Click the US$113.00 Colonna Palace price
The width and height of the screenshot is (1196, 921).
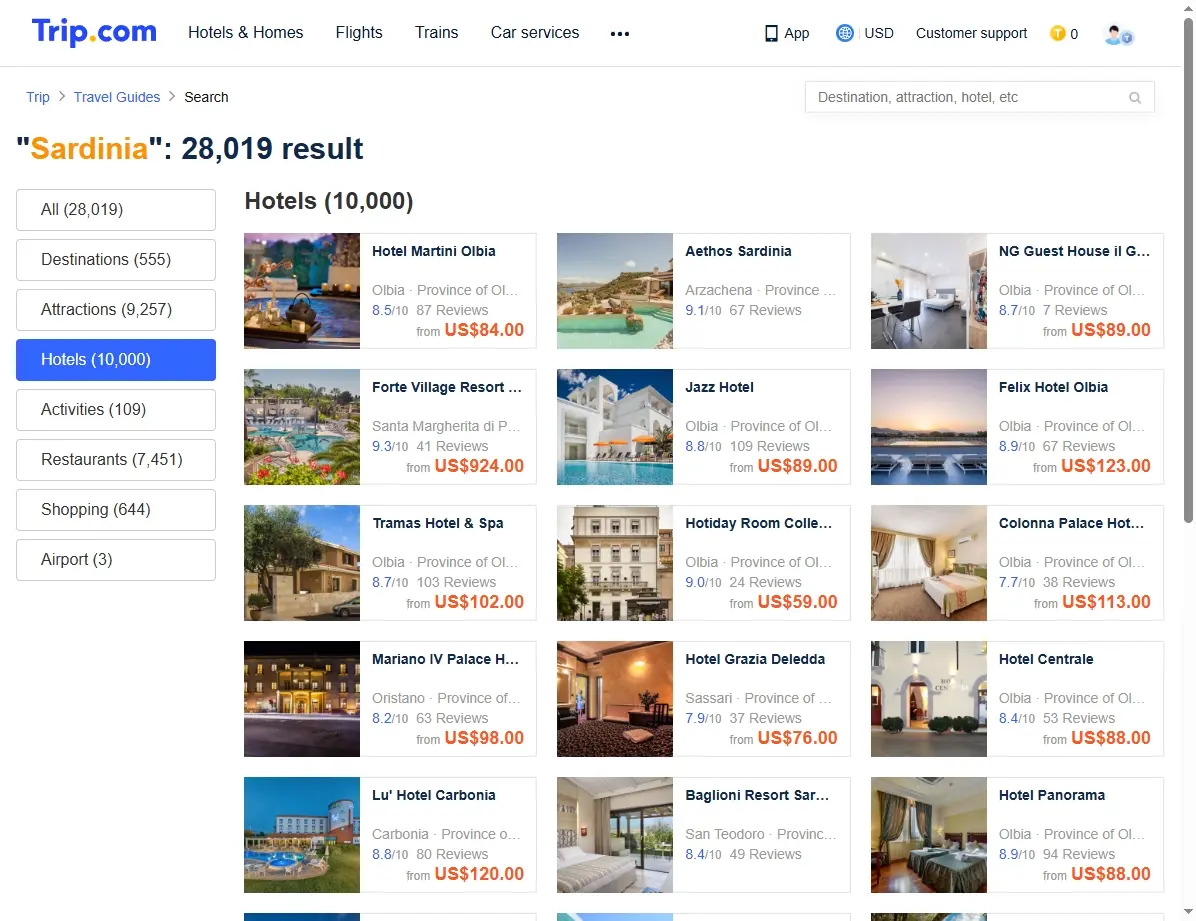tap(1106, 601)
